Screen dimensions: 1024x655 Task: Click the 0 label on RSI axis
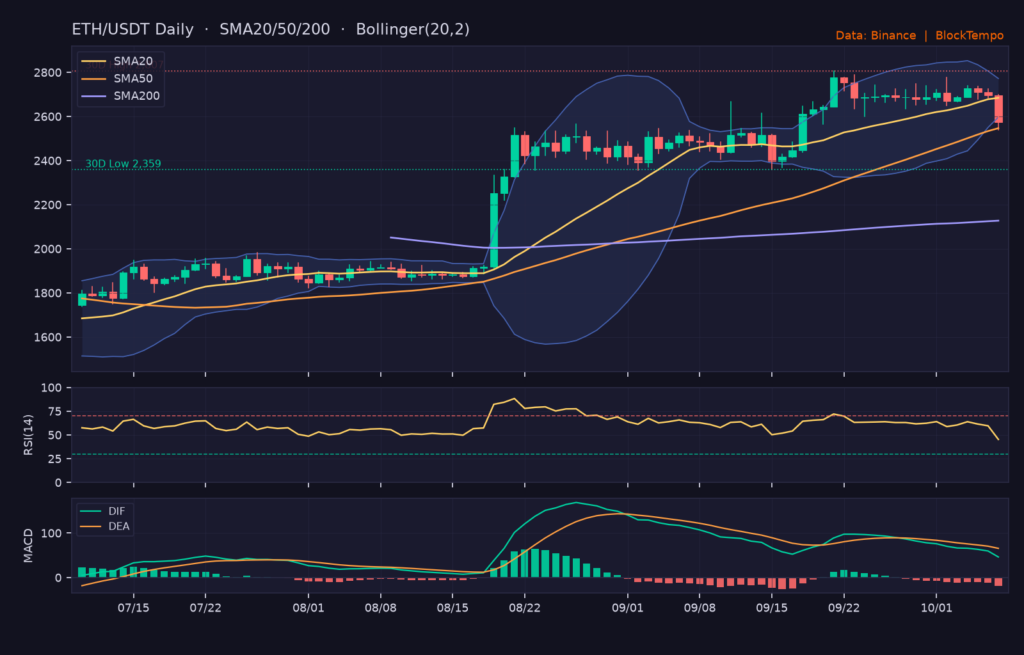(x=59, y=483)
